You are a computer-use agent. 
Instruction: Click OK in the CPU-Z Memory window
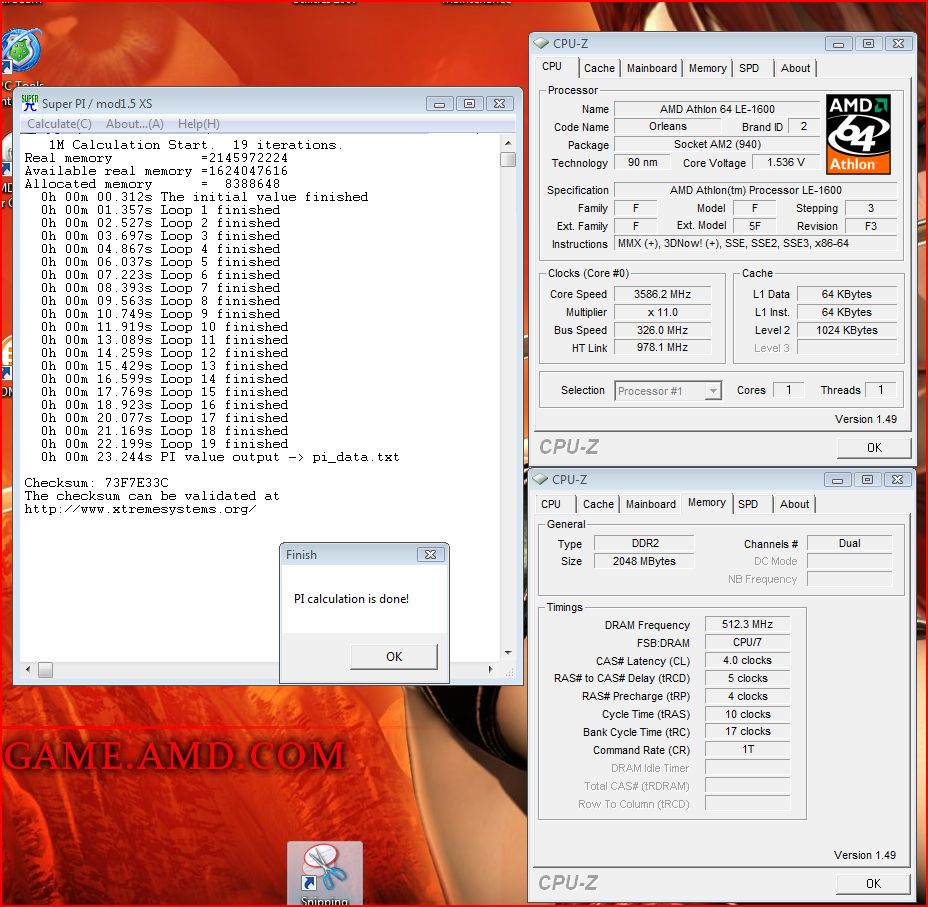pos(873,883)
